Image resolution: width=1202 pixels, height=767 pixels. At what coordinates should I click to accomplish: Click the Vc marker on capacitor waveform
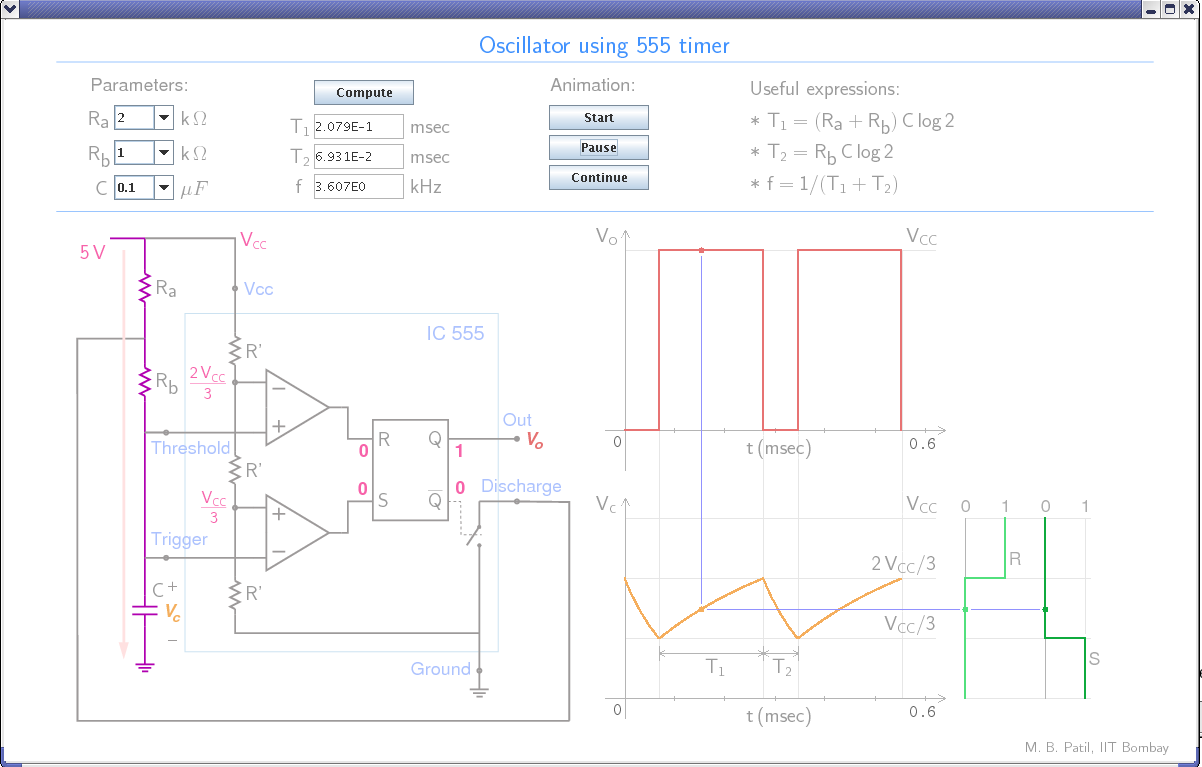pyautogui.click(x=701, y=609)
